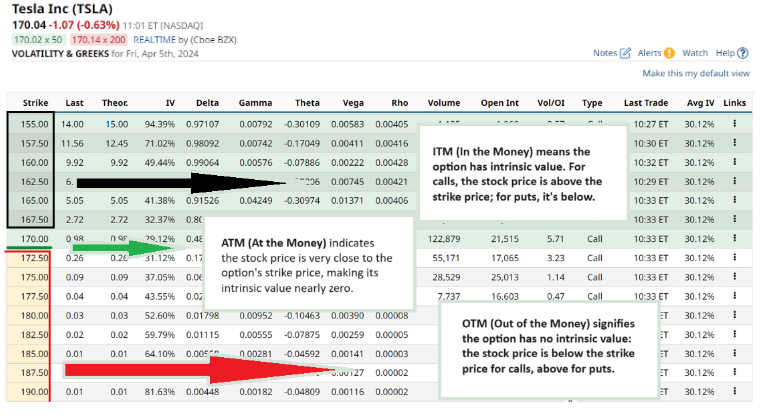Open links menu for 160.00 strike row
779x420 pixels.
coord(735,162)
